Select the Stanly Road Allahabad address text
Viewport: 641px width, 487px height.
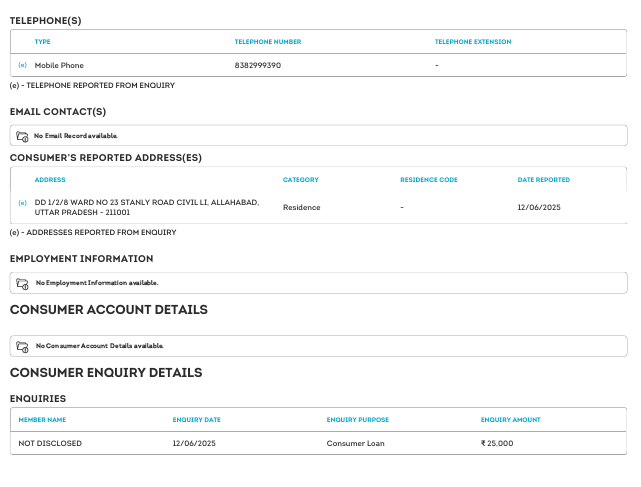pyautogui.click(x=146, y=207)
